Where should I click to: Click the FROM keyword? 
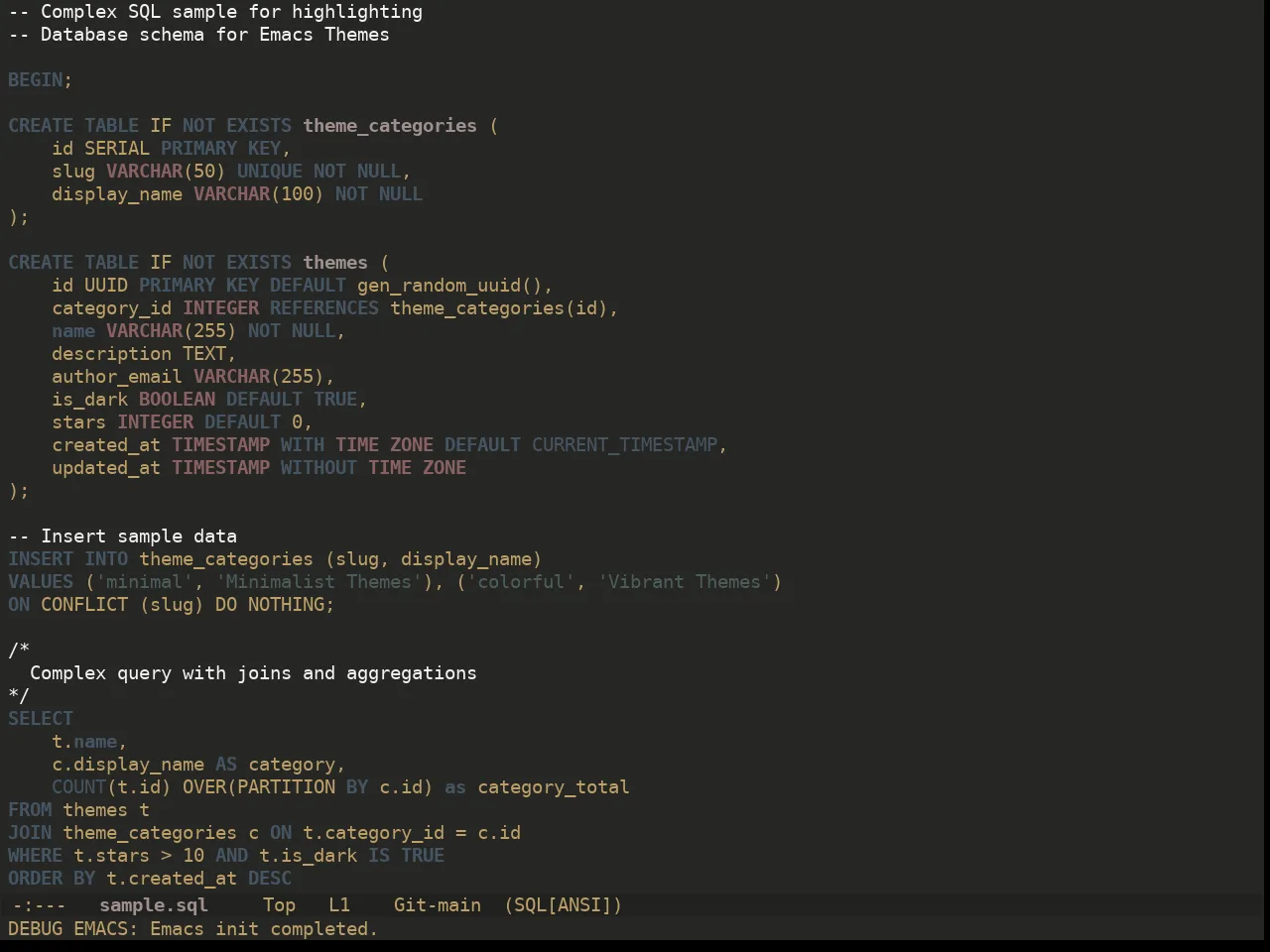pyautogui.click(x=30, y=809)
